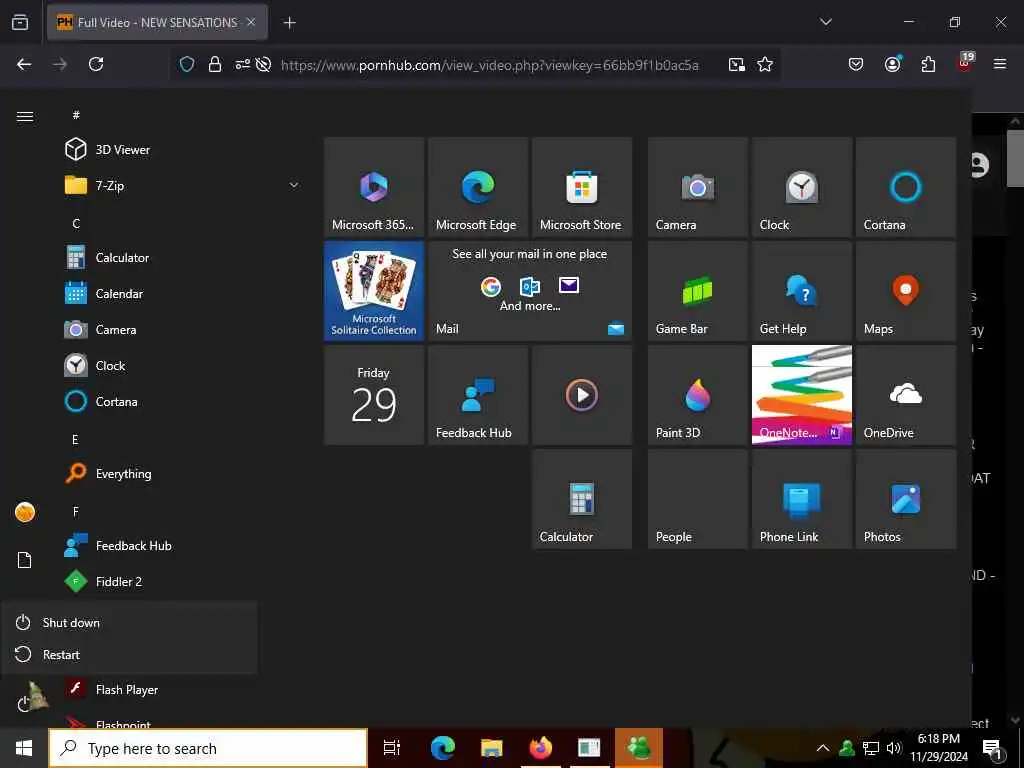Open 3D Viewer from the app list

(x=183, y=150)
